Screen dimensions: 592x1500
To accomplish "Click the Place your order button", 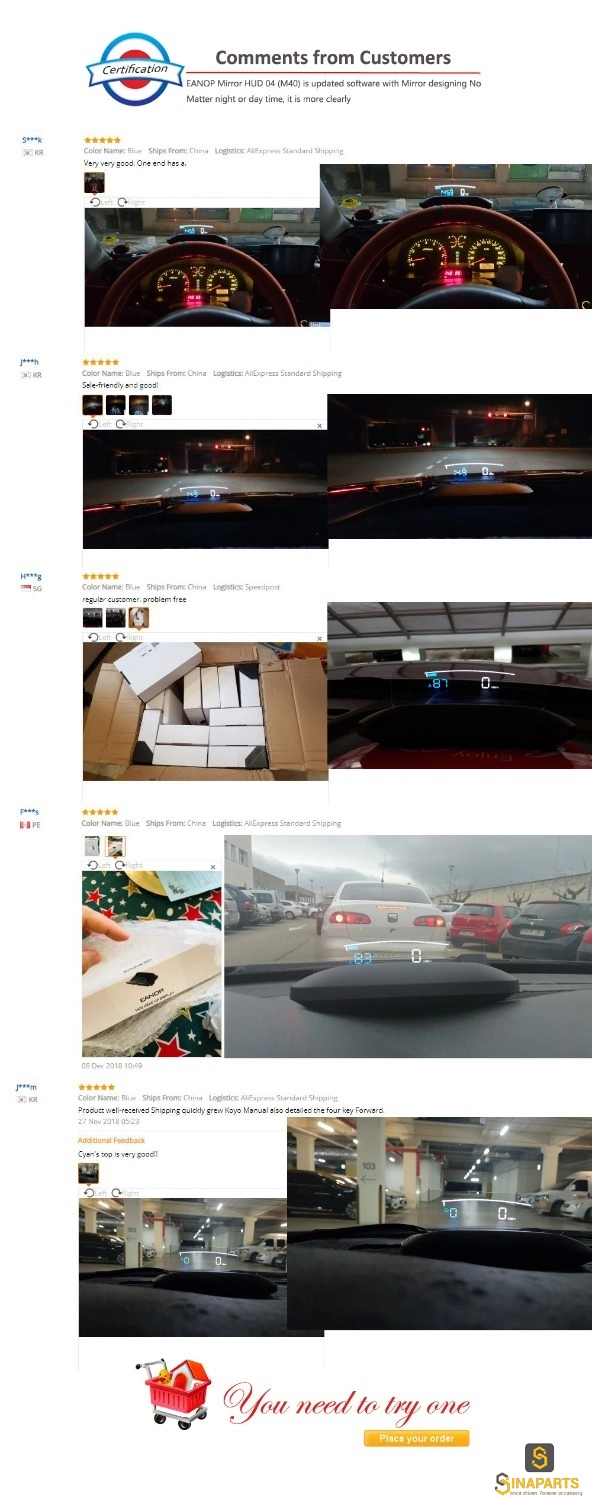I will [x=416, y=1438].
